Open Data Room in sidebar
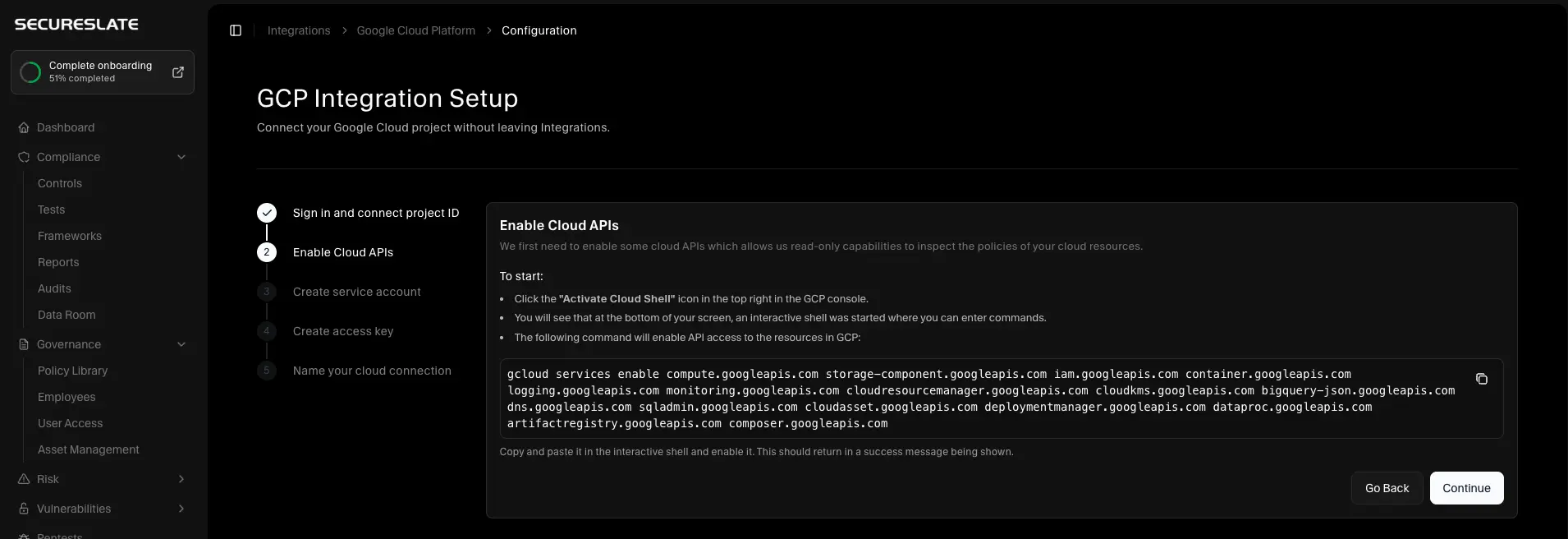The height and width of the screenshot is (539, 1568). 66,315
